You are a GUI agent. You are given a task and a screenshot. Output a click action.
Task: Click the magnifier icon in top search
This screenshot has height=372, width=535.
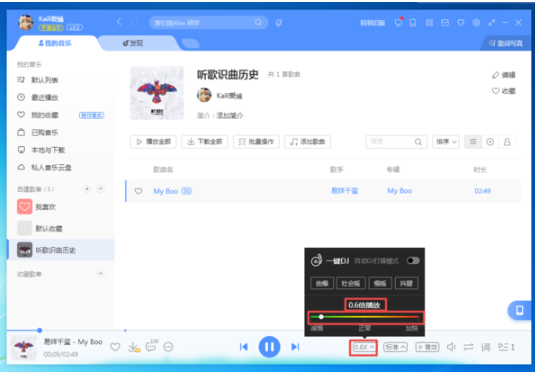click(x=259, y=23)
